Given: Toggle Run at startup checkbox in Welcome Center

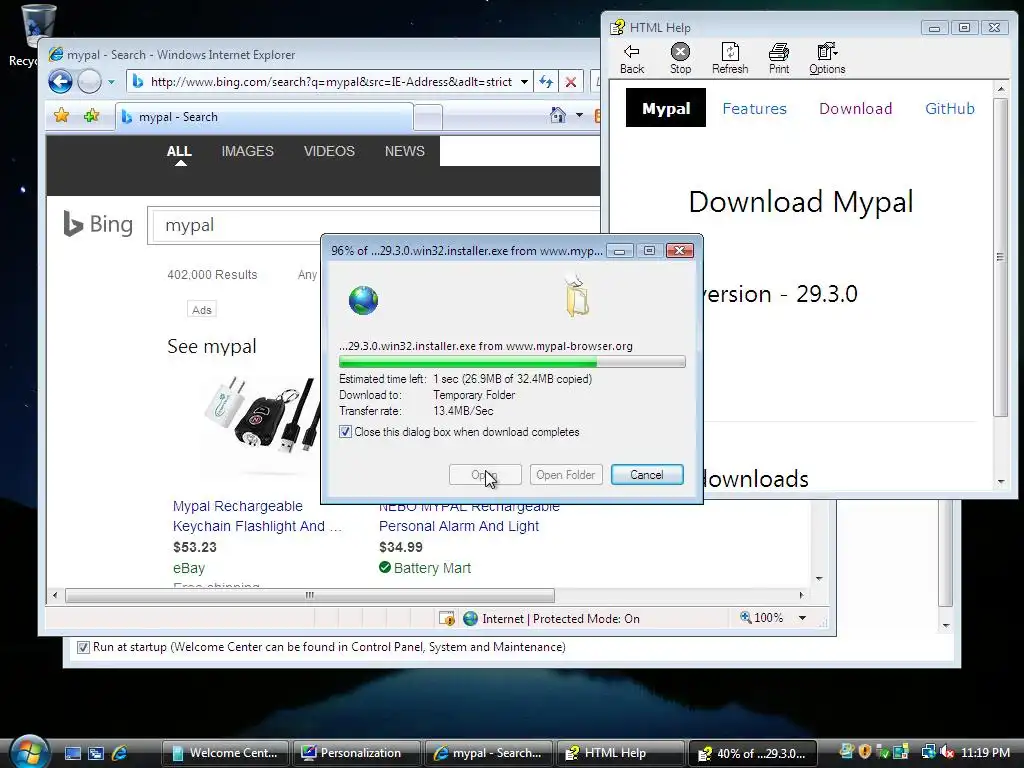Looking at the screenshot, I should [83, 647].
